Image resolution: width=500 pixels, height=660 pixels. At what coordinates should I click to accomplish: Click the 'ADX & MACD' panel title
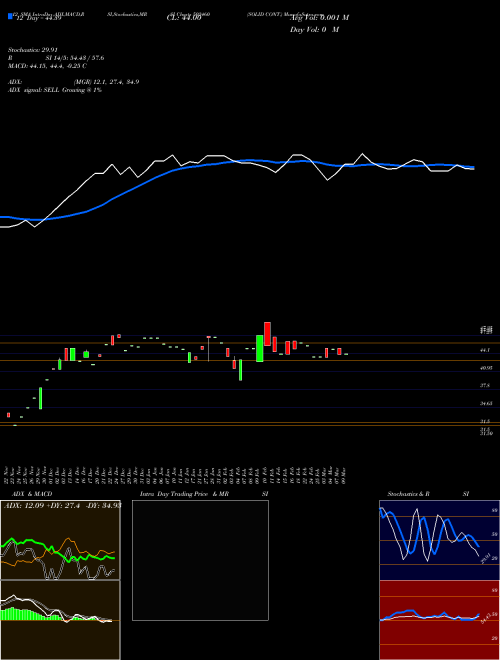[x=32, y=494]
